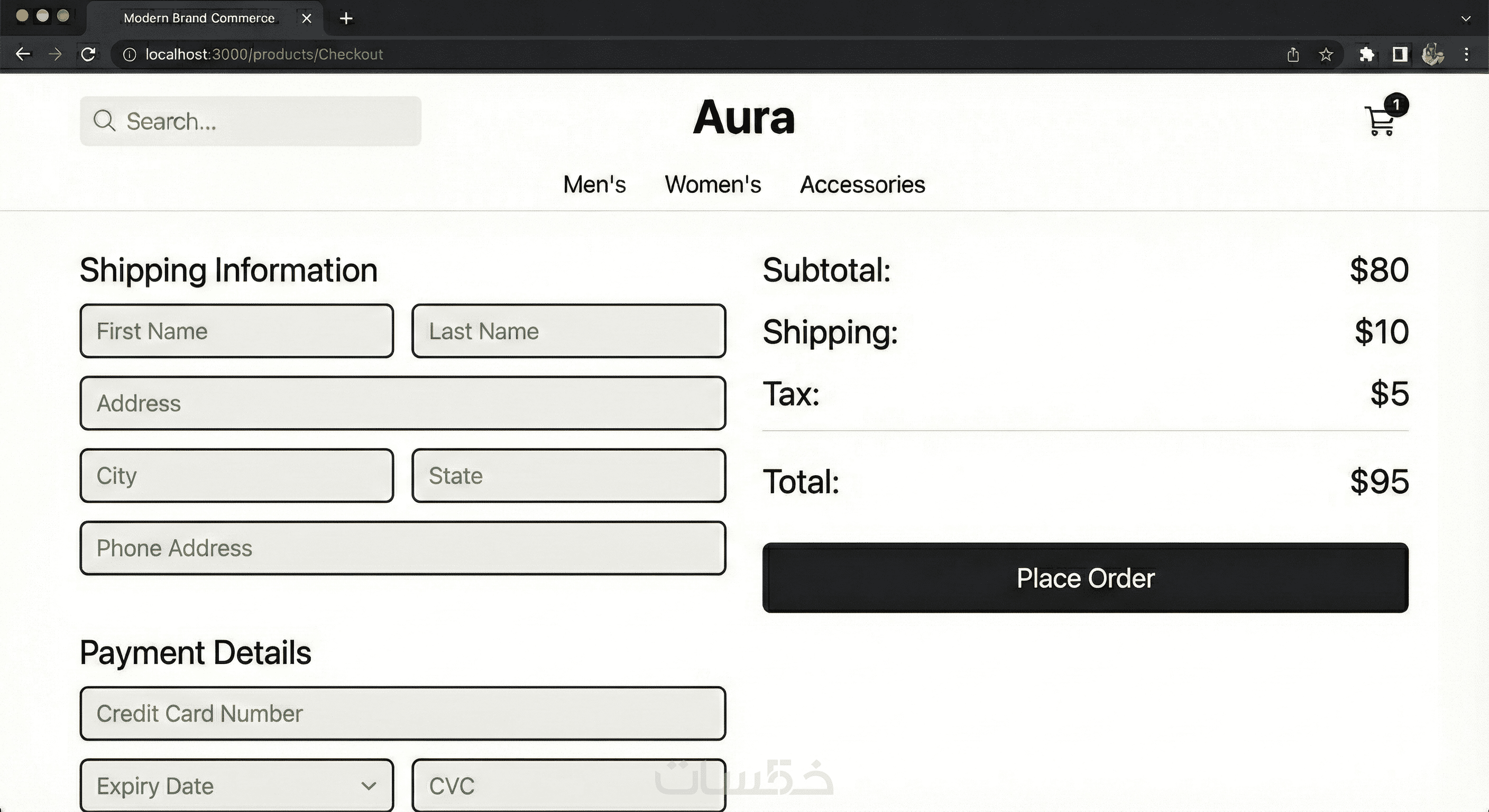Go to the Men's category
The height and width of the screenshot is (812, 1489).
tap(594, 184)
